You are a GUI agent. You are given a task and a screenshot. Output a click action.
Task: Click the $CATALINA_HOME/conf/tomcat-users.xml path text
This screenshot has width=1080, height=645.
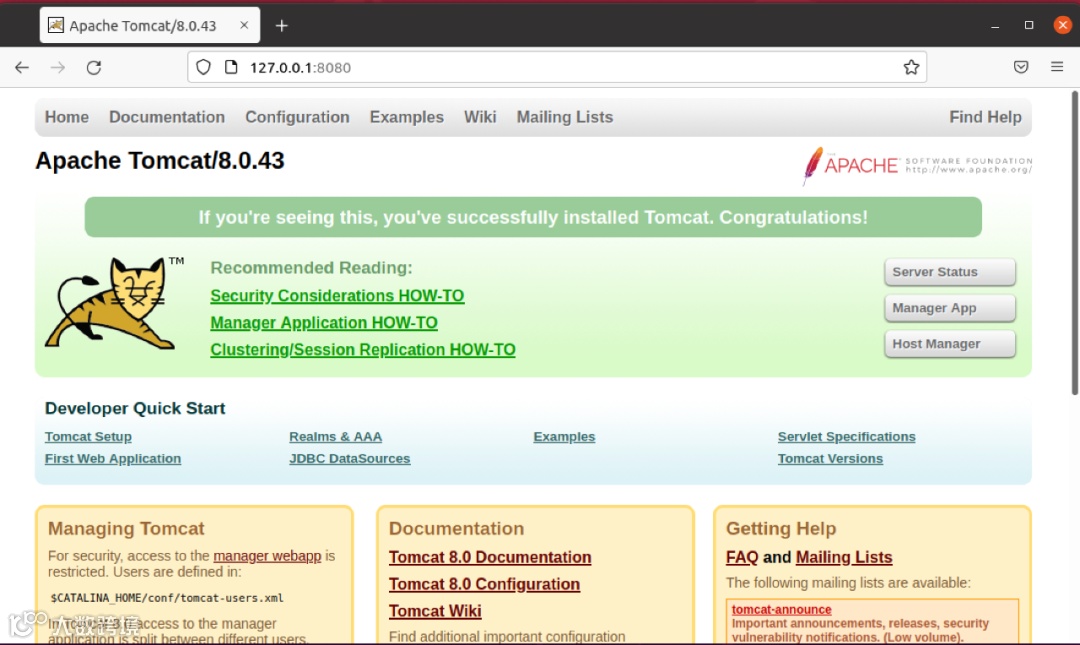tap(167, 598)
